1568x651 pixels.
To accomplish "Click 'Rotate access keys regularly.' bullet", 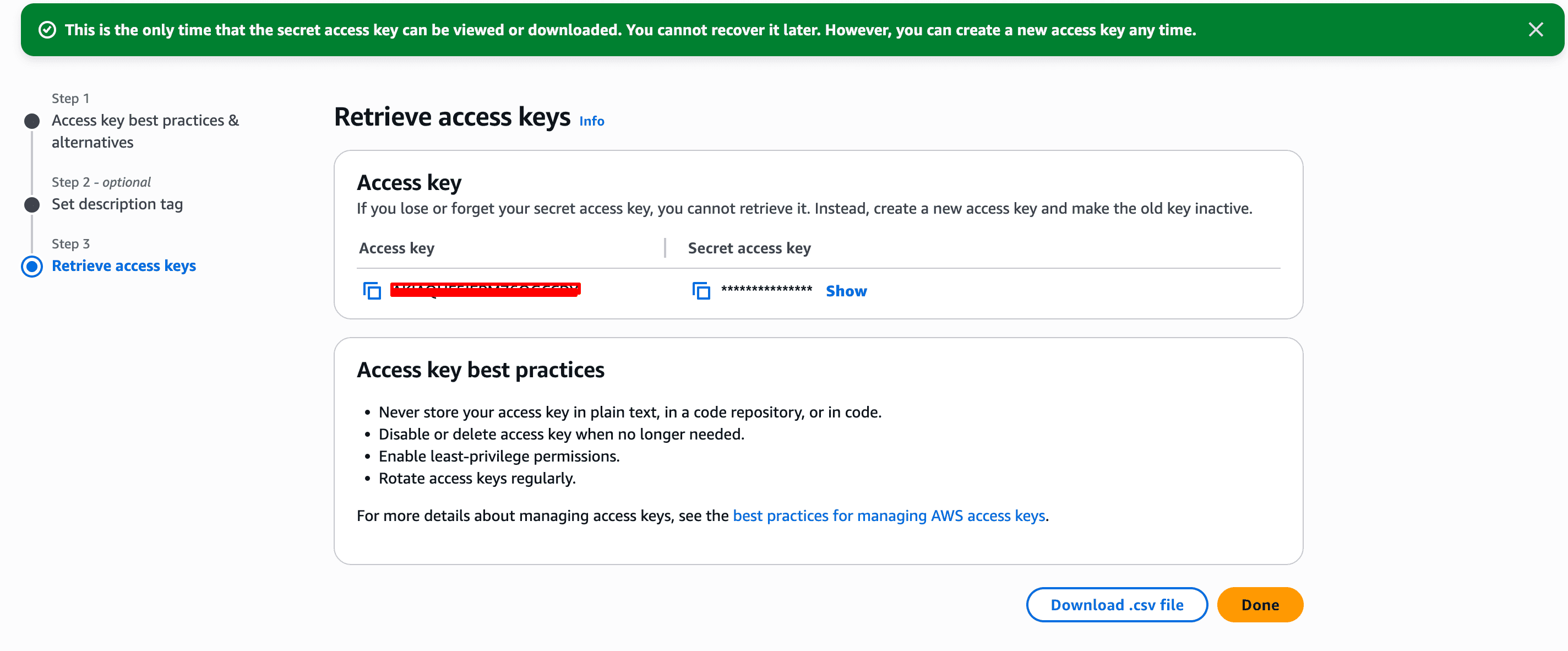I will [x=477, y=479].
